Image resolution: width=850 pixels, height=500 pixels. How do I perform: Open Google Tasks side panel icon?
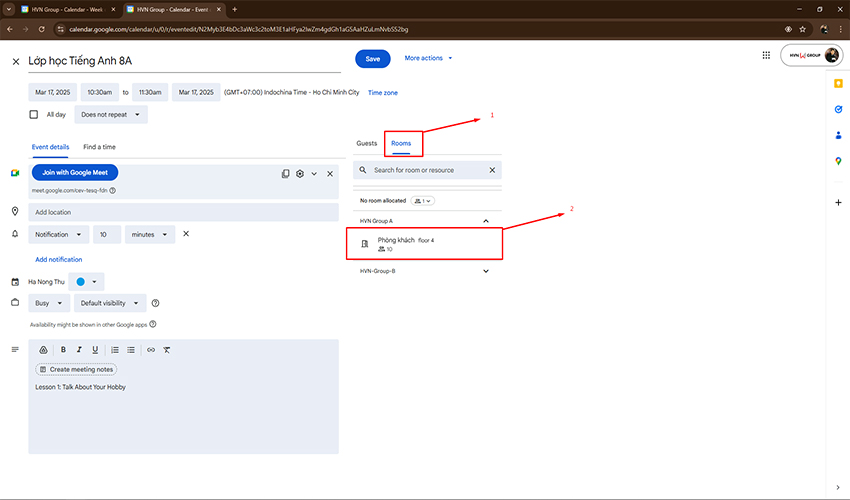(838, 109)
